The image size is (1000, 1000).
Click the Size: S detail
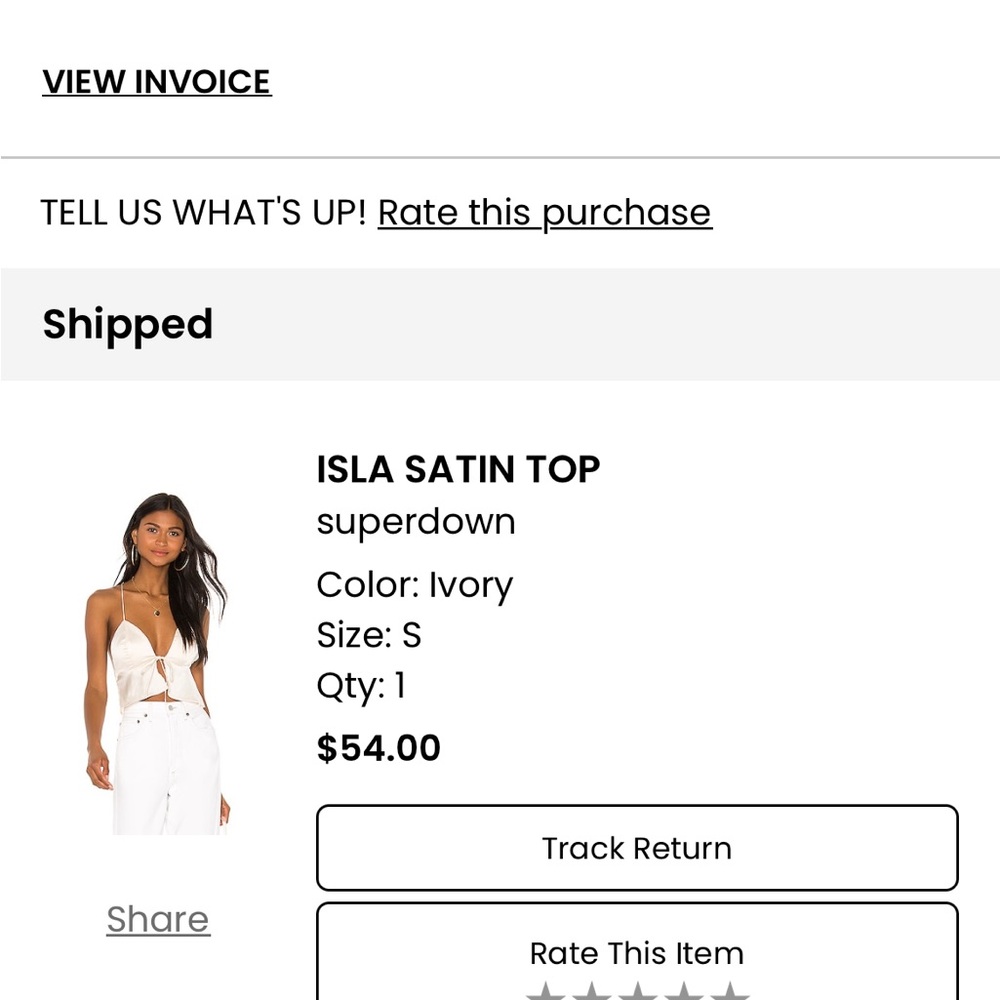tap(369, 635)
